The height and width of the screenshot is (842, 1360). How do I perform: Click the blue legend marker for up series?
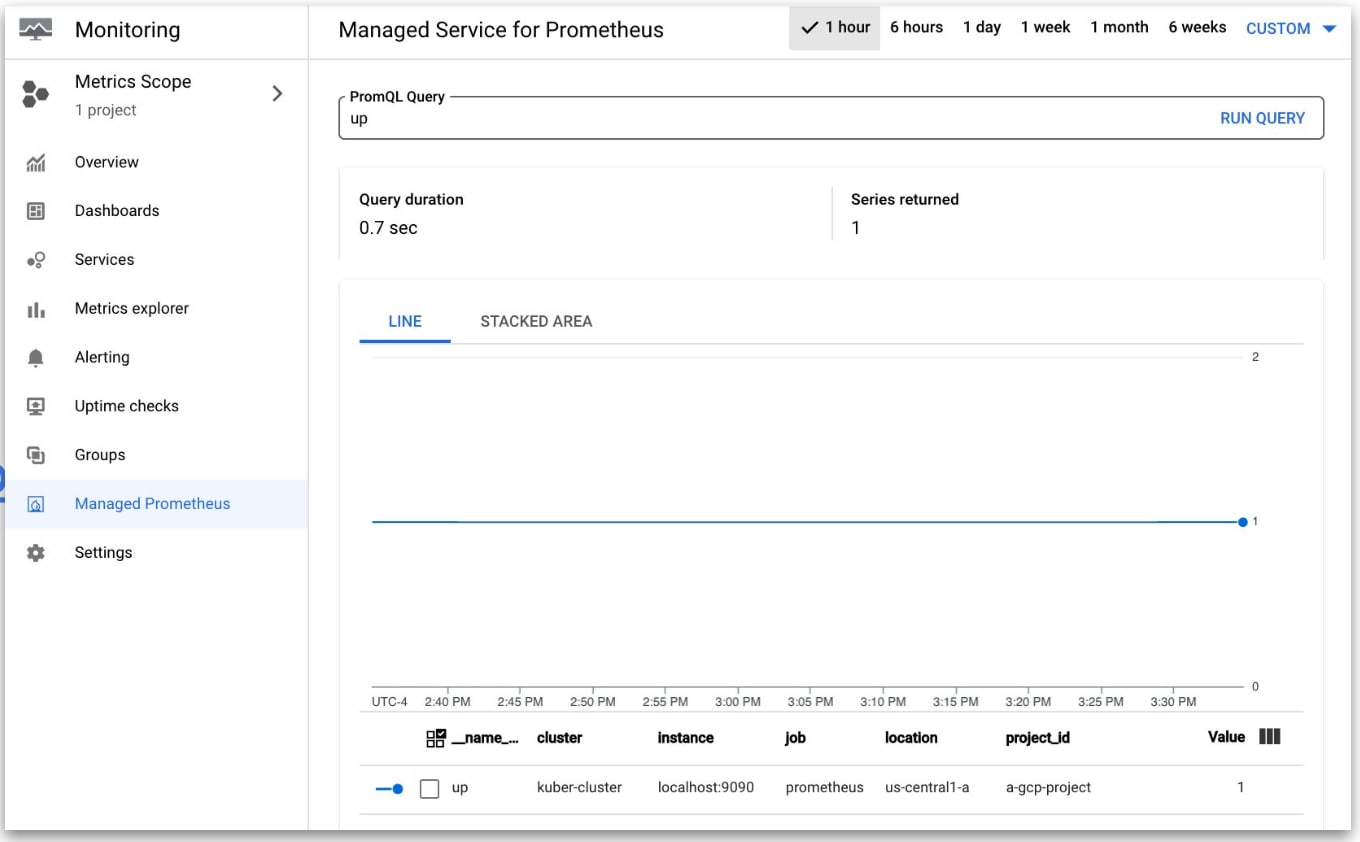point(389,789)
